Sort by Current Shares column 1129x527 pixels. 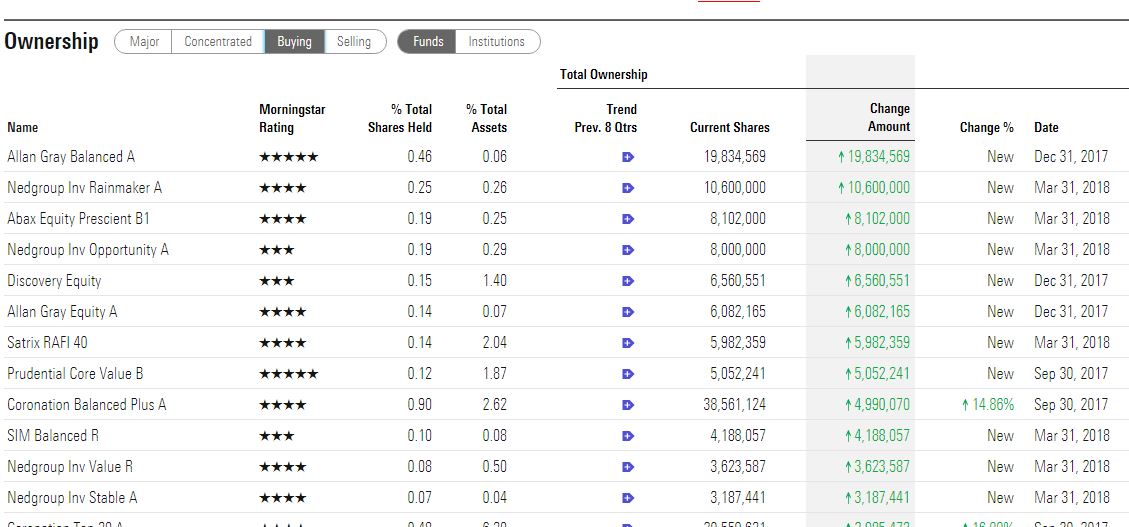[729, 127]
